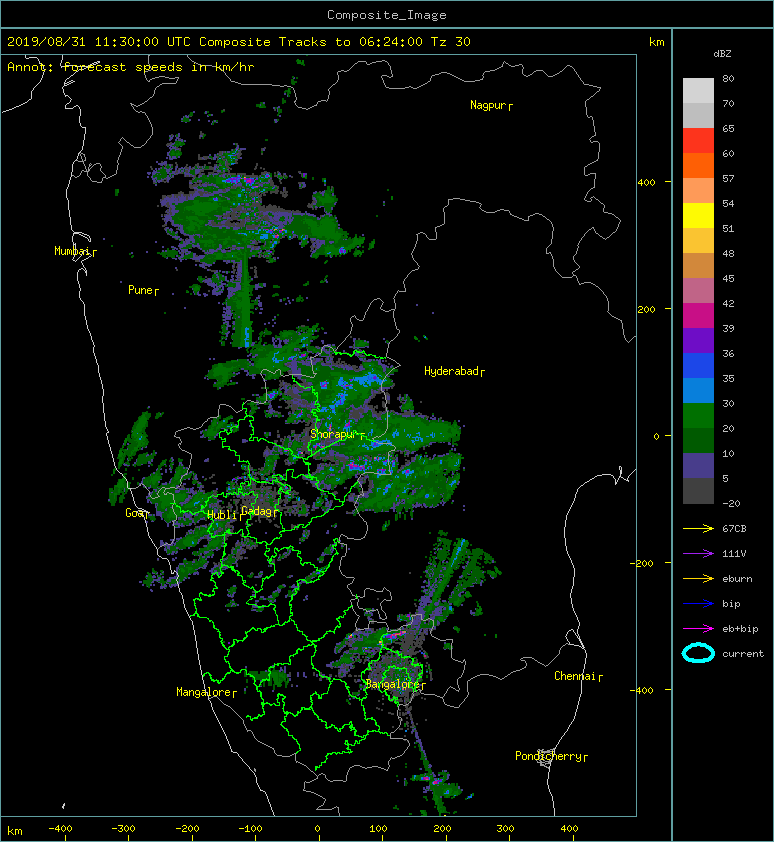
Task: Click the Chennai city label
Action: (x=575, y=676)
